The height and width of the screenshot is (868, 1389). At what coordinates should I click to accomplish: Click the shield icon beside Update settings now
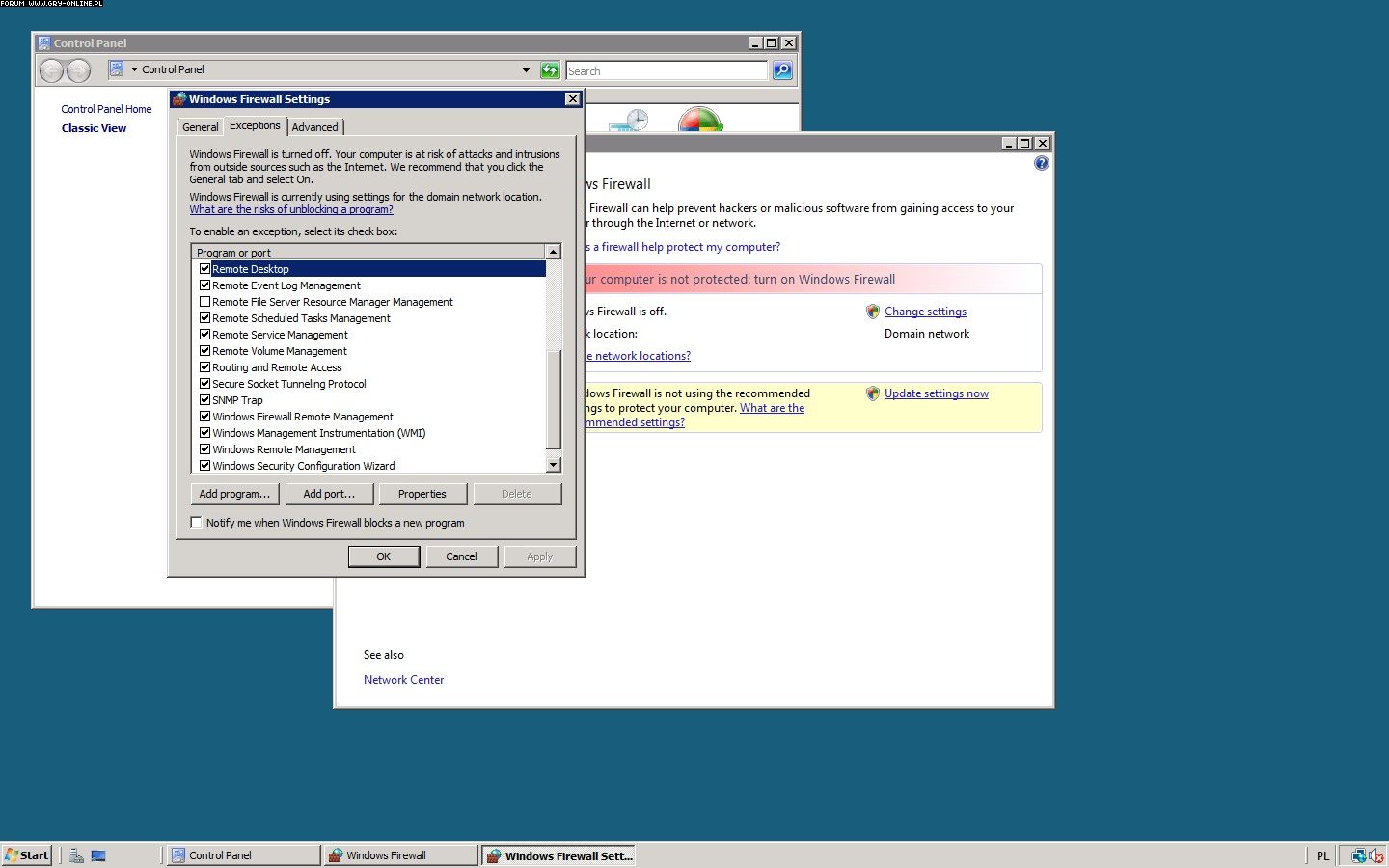873,393
